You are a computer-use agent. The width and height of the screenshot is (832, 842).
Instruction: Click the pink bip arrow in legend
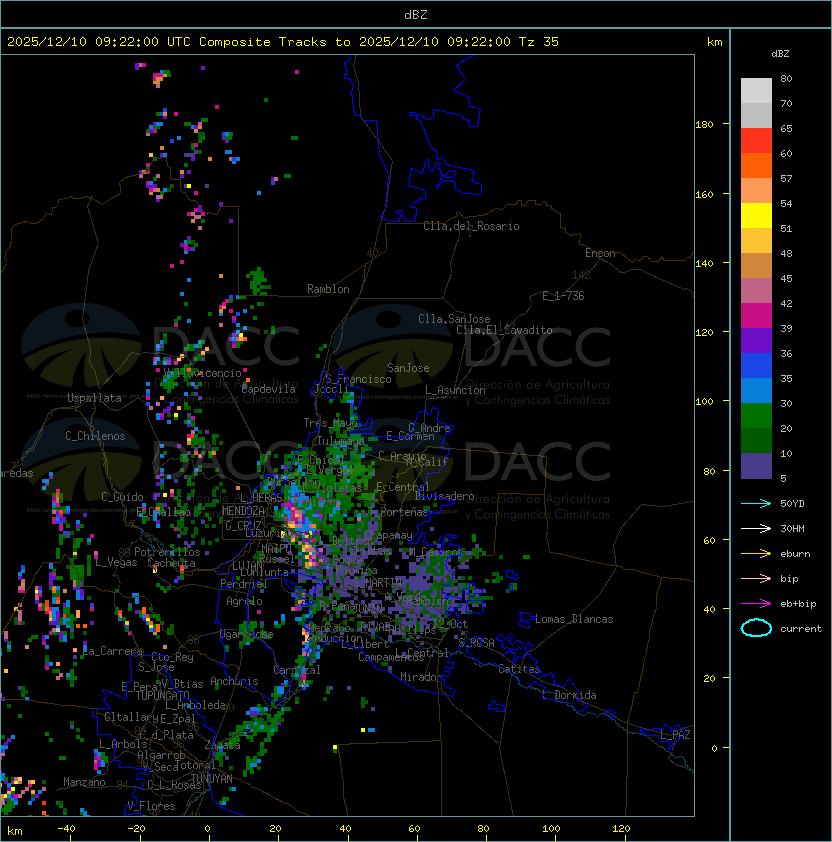pos(756,578)
